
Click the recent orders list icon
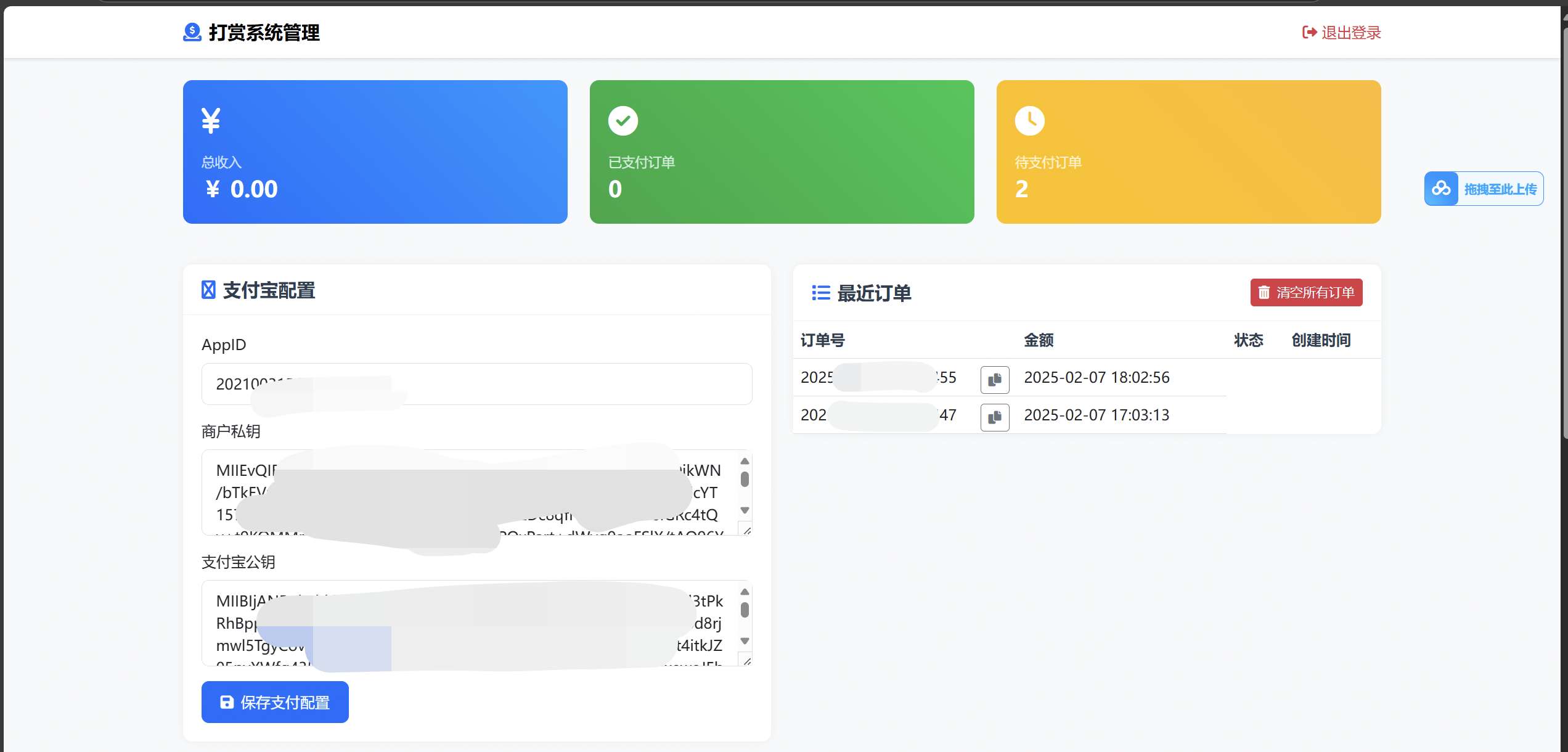pyautogui.click(x=820, y=293)
